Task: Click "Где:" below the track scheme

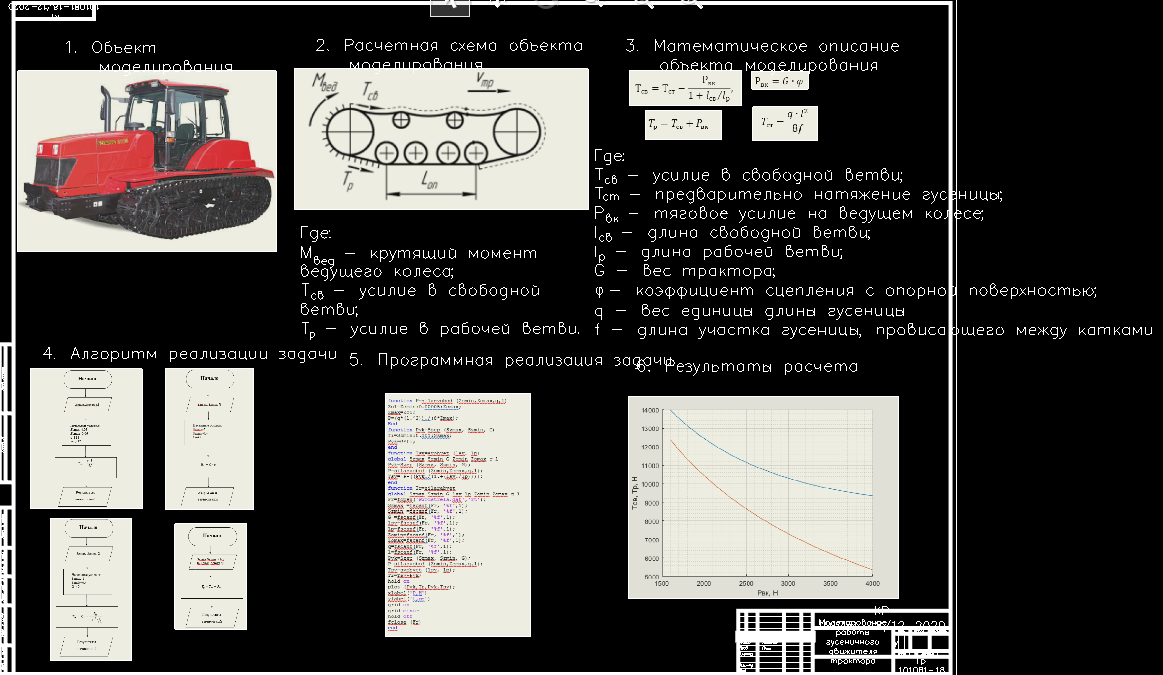Action: pyautogui.click(x=315, y=234)
